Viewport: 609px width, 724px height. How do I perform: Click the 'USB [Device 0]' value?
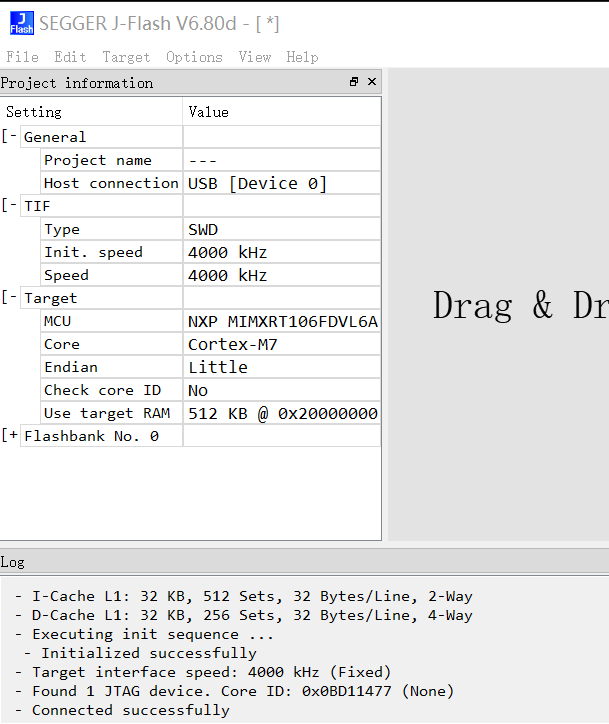(x=282, y=183)
